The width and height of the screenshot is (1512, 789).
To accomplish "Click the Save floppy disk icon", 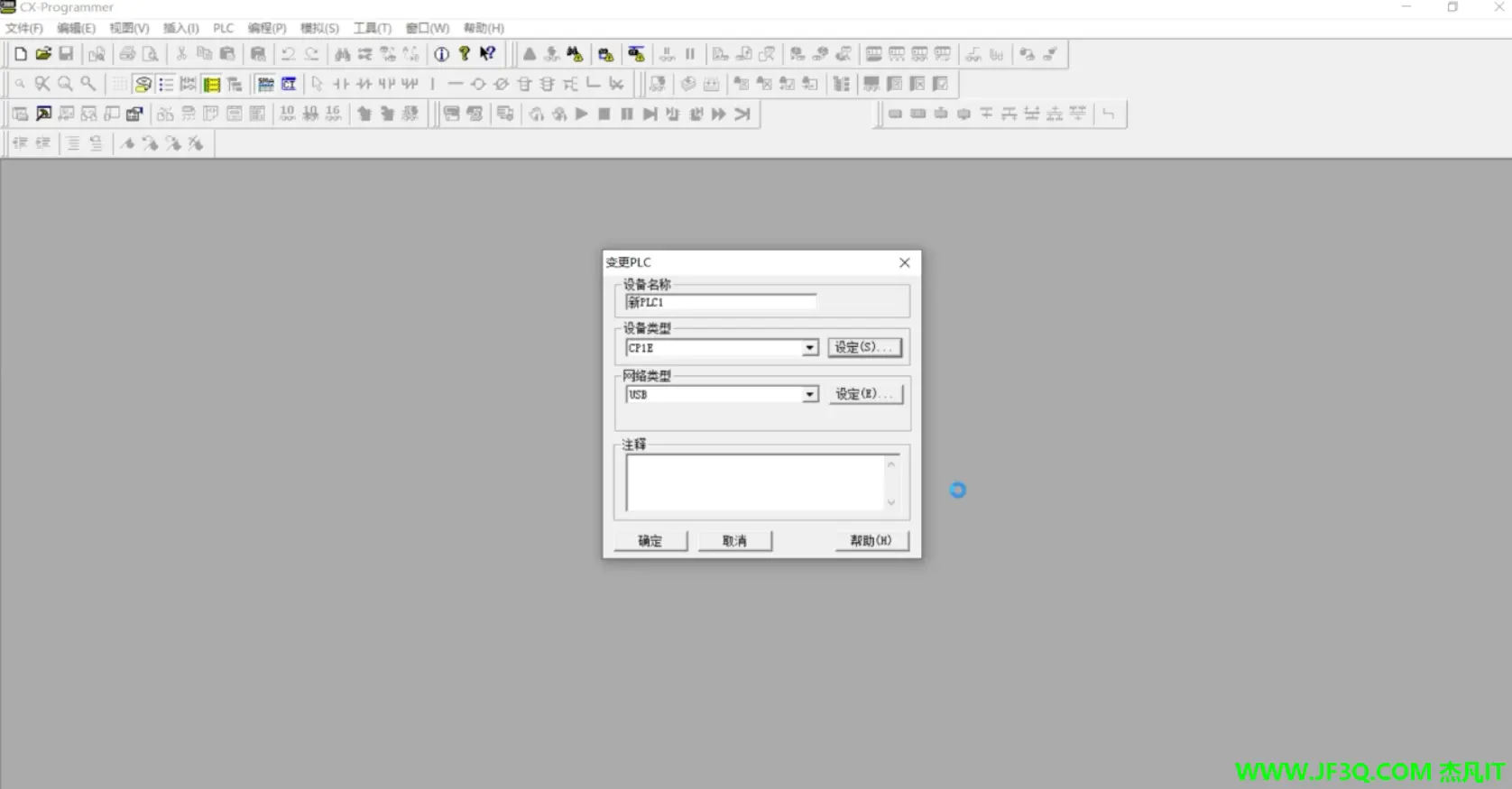I will coord(66,54).
